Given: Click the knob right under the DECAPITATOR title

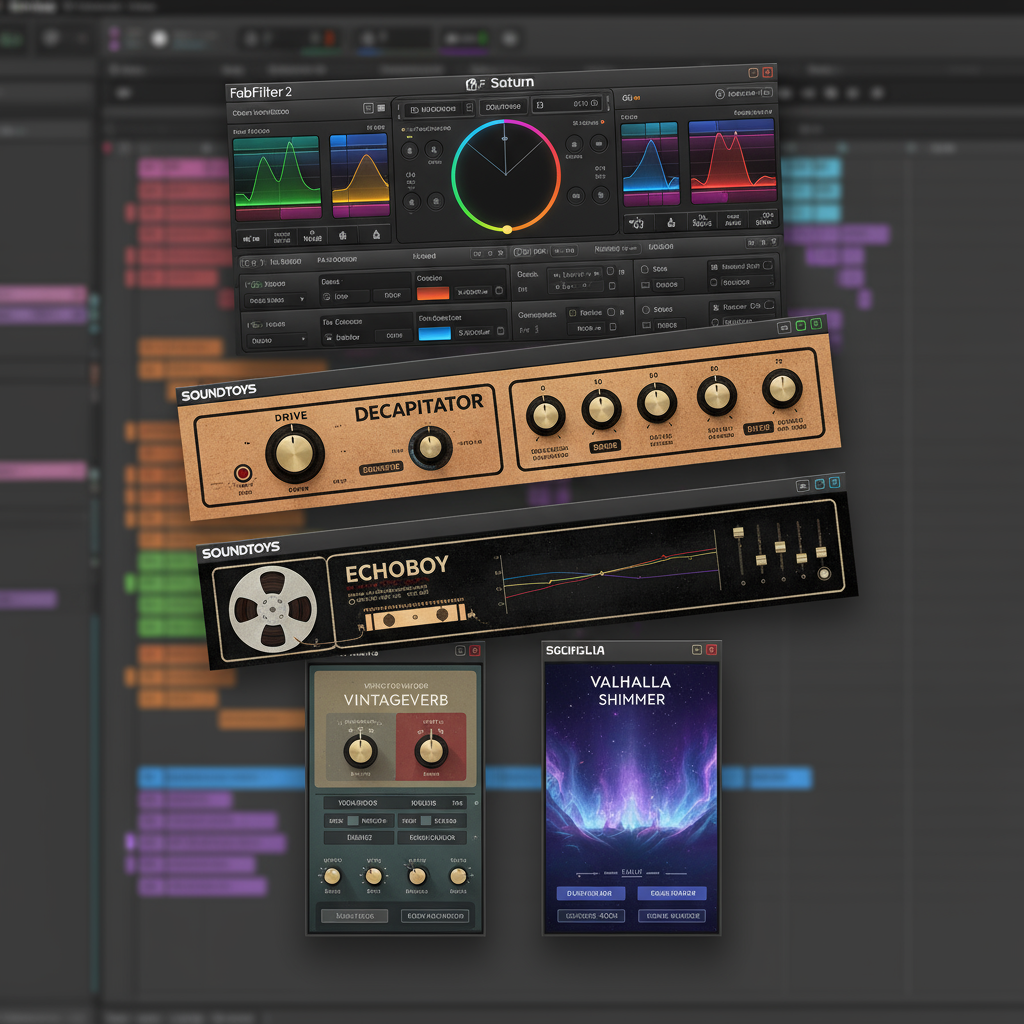Looking at the screenshot, I should click(x=430, y=447).
